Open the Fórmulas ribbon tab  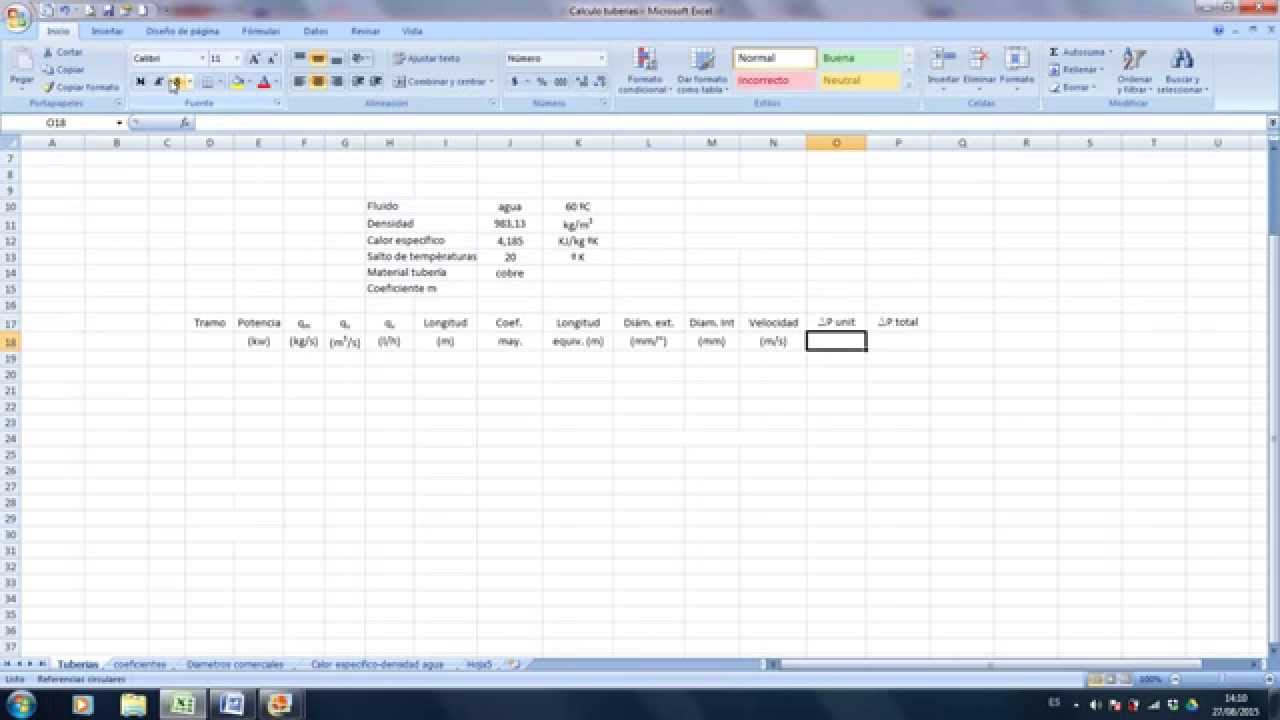pyautogui.click(x=261, y=31)
